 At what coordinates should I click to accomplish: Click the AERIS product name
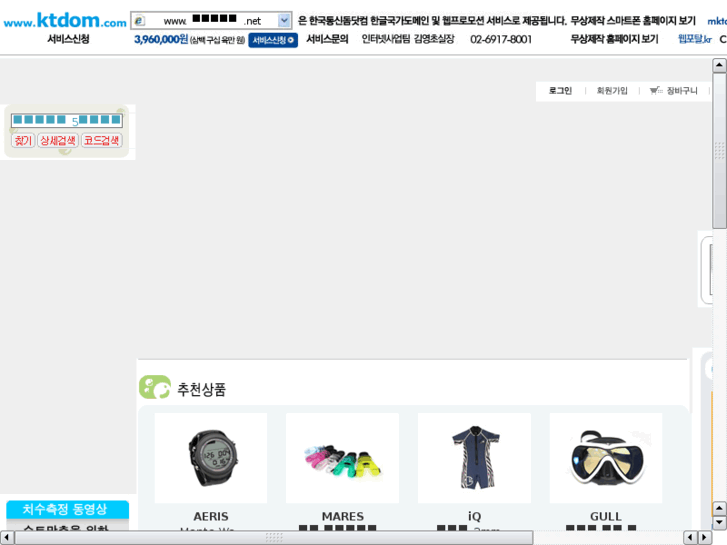211,516
